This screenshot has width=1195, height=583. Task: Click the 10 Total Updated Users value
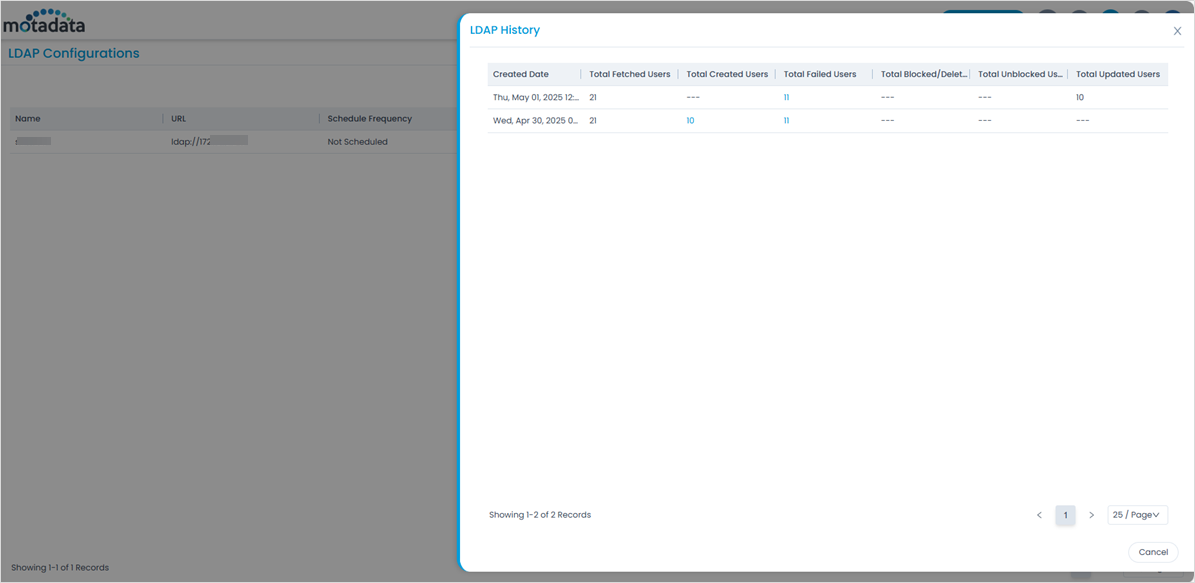click(x=1080, y=98)
